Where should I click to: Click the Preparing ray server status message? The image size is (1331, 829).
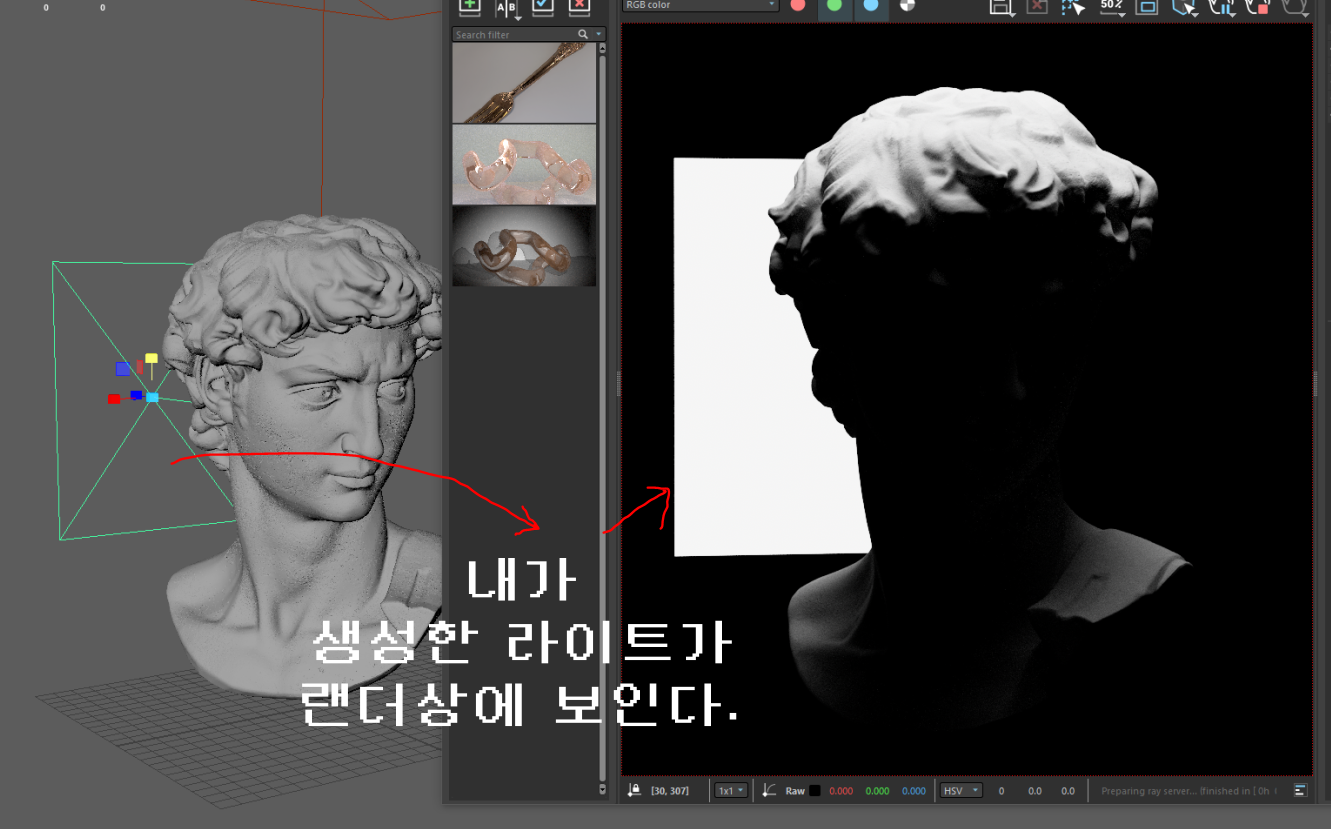[x=1188, y=791]
